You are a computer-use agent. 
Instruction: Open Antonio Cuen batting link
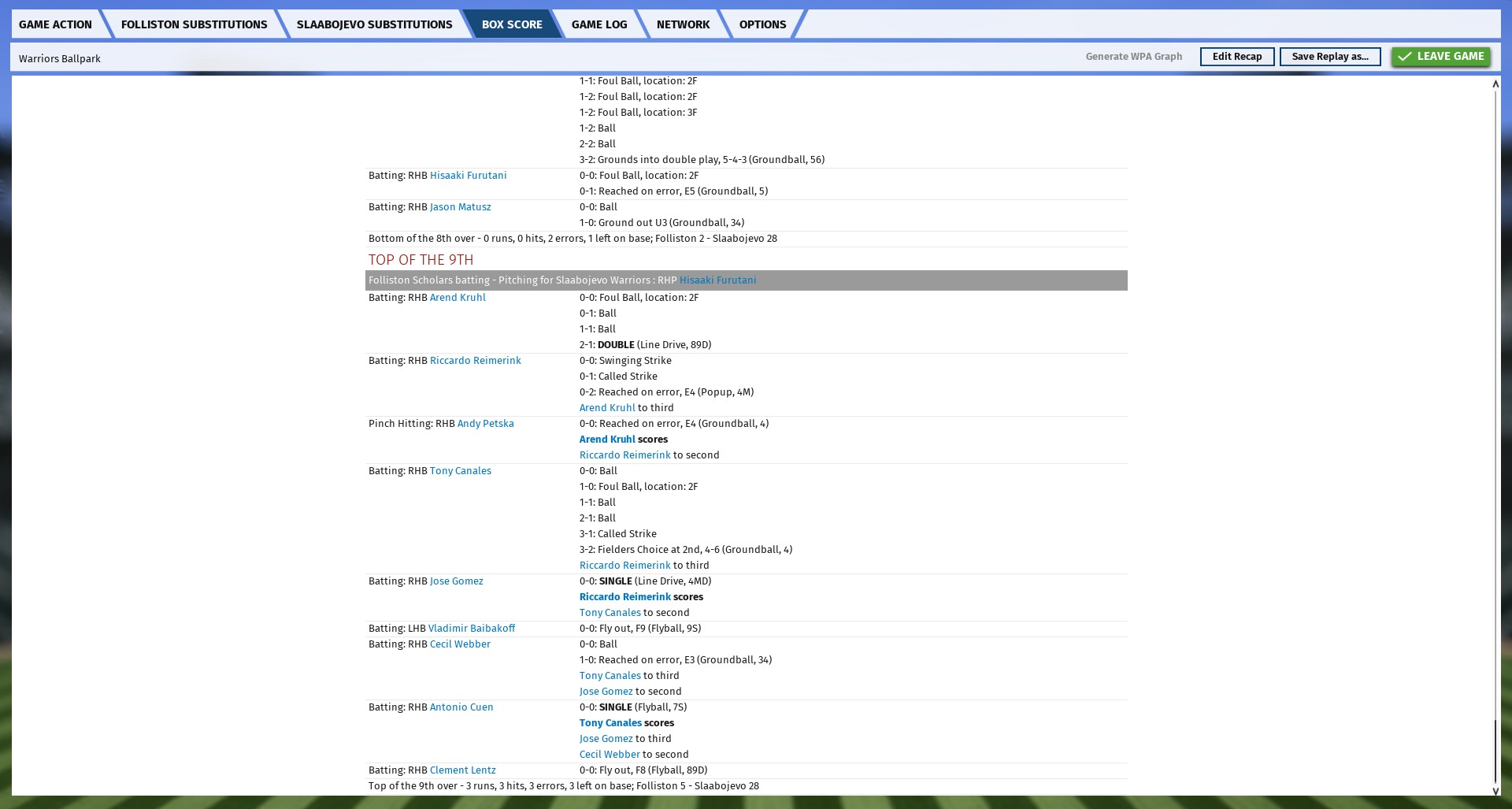click(461, 707)
